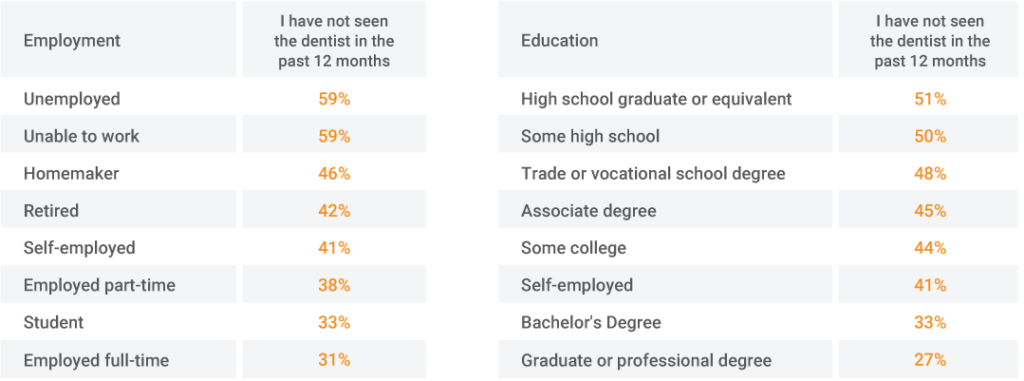Select the Unemployed row label

point(72,99)
